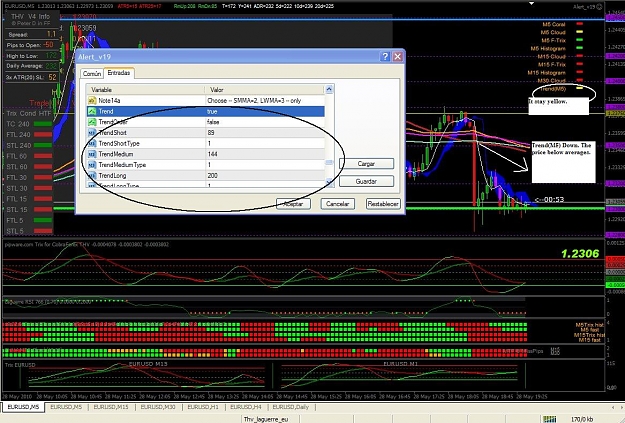625x423 pixels.
Task: Select the TrendShort variable name
Action: pyautogui.click(x=112, y=133)
